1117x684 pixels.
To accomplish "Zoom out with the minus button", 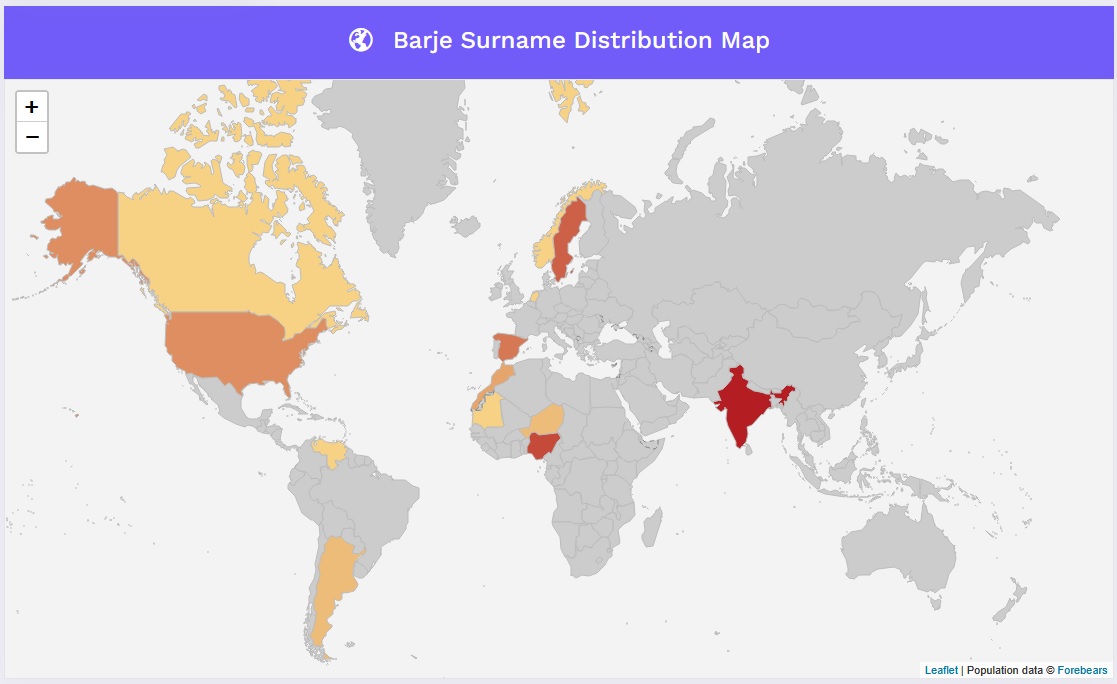I will click(x=32, y=137).
